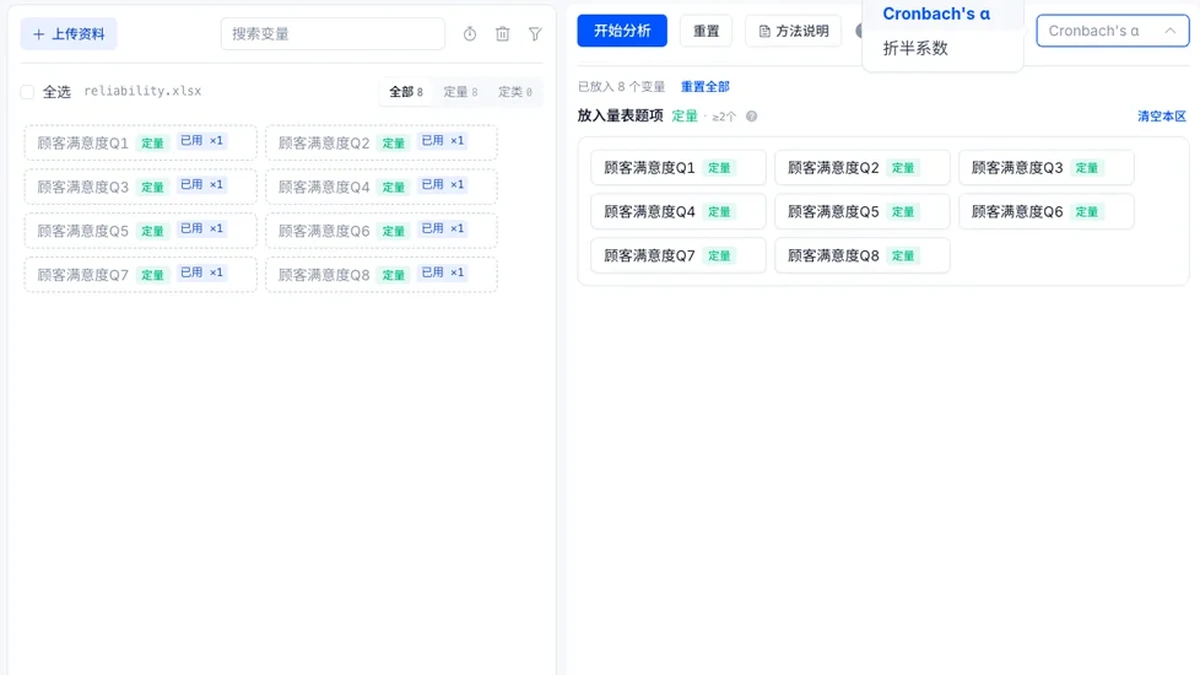Select 顾客满意度Q6 in the left variable list
Viewport: 1200px width, 675px height.
pyautogui.click(x=381, y=230)
